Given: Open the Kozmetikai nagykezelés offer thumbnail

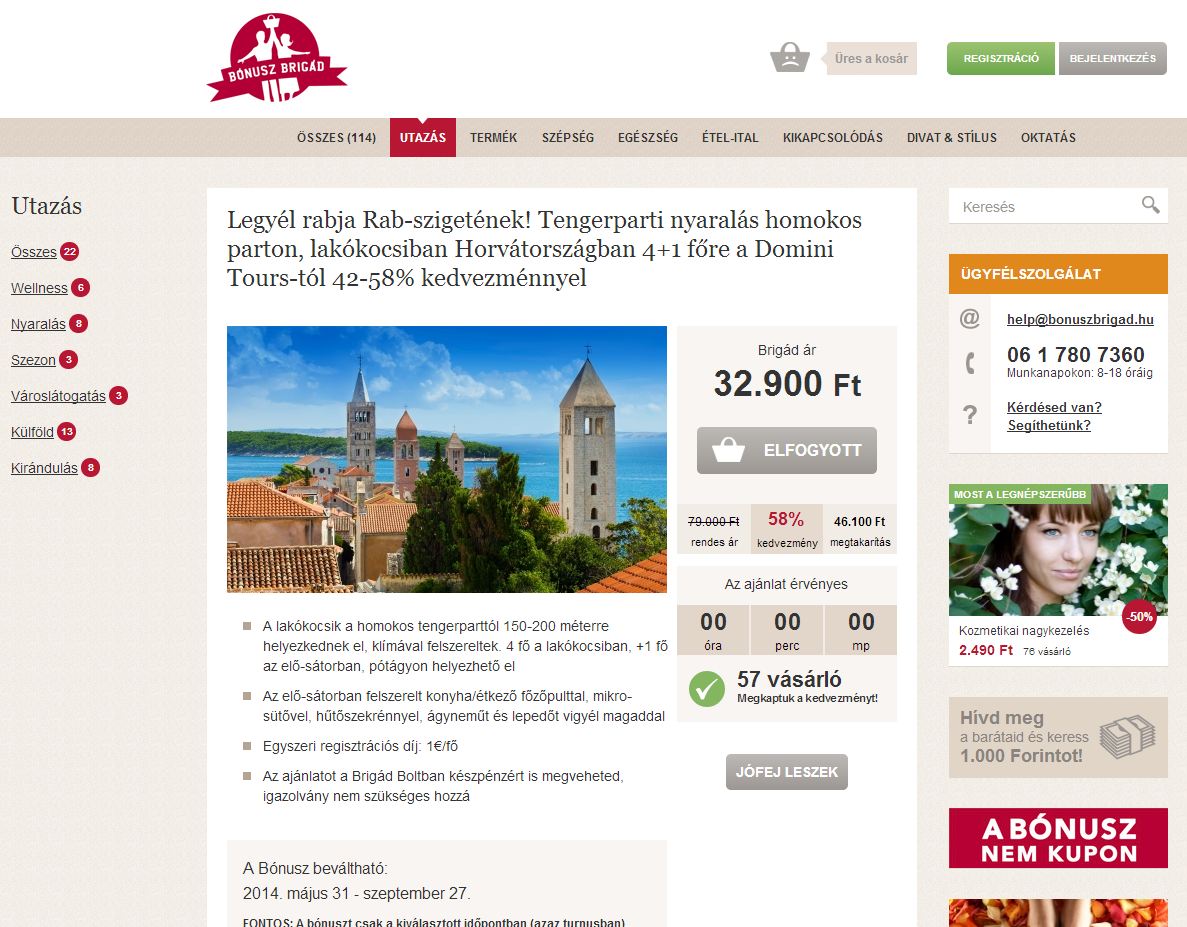Looking at the screenshot, I should tap(1058, 550).
